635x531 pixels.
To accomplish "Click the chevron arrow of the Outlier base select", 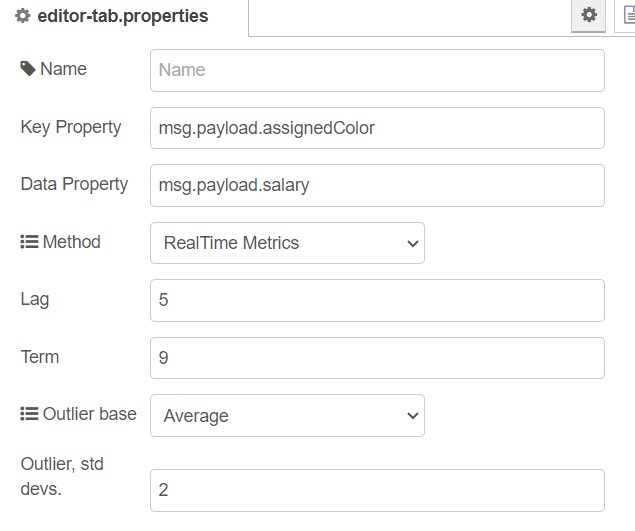I will (x=413, y=416).
